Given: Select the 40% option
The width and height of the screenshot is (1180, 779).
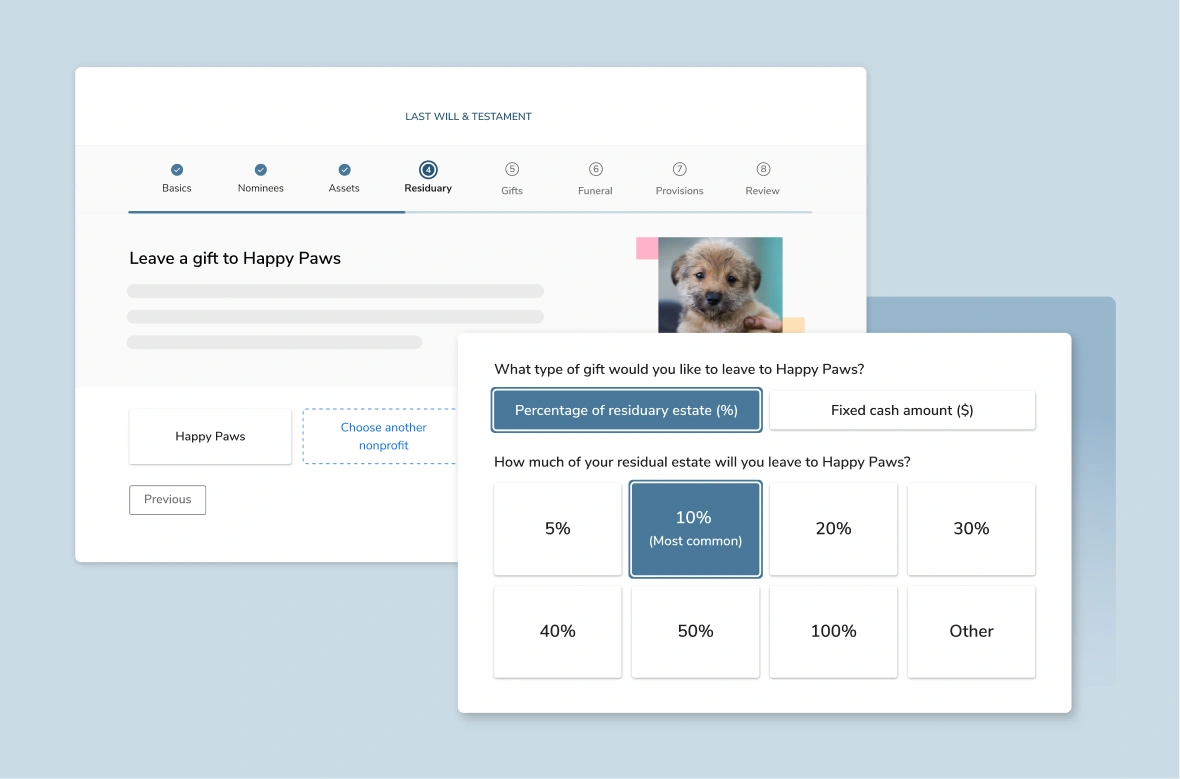Looking at the screenshot, I should [x=557, y=631].
